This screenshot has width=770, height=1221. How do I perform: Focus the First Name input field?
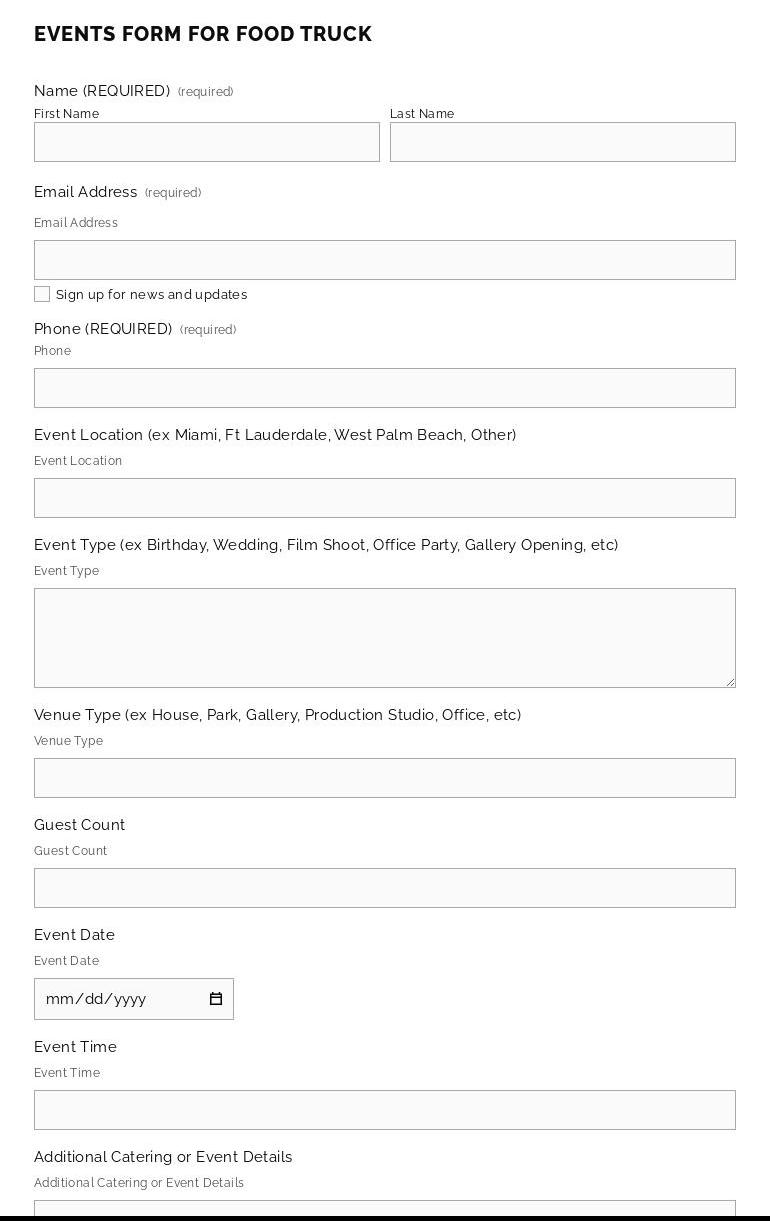point(207,142)
